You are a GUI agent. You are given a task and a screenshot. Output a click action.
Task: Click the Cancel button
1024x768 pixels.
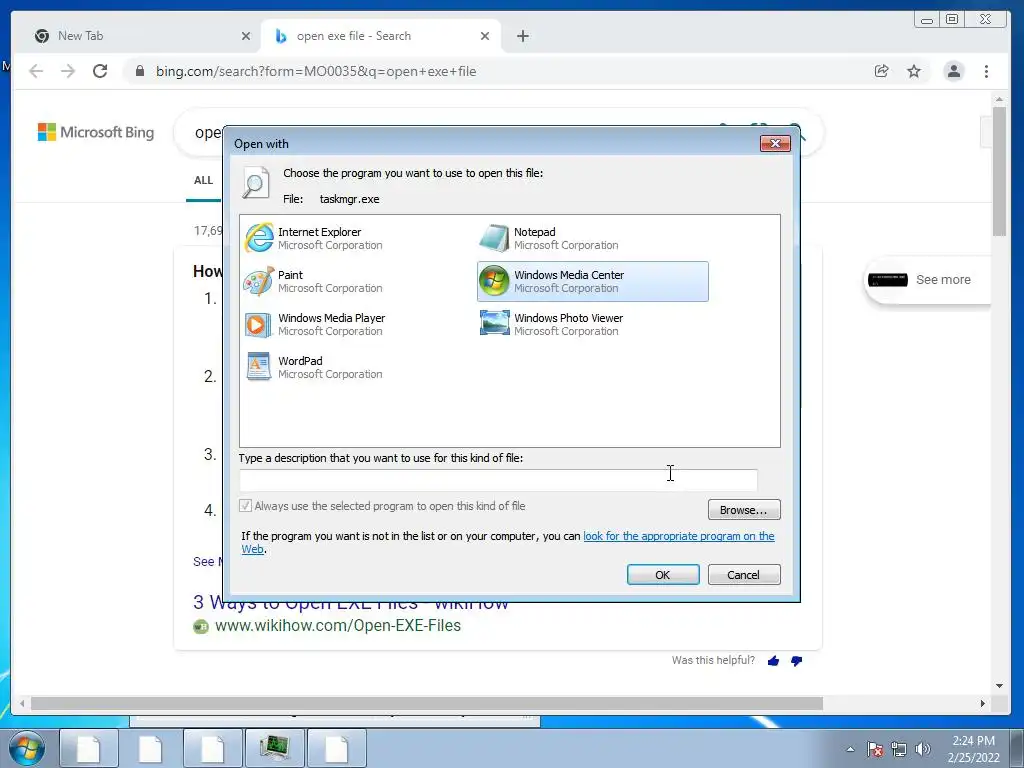tap(744, 575)
